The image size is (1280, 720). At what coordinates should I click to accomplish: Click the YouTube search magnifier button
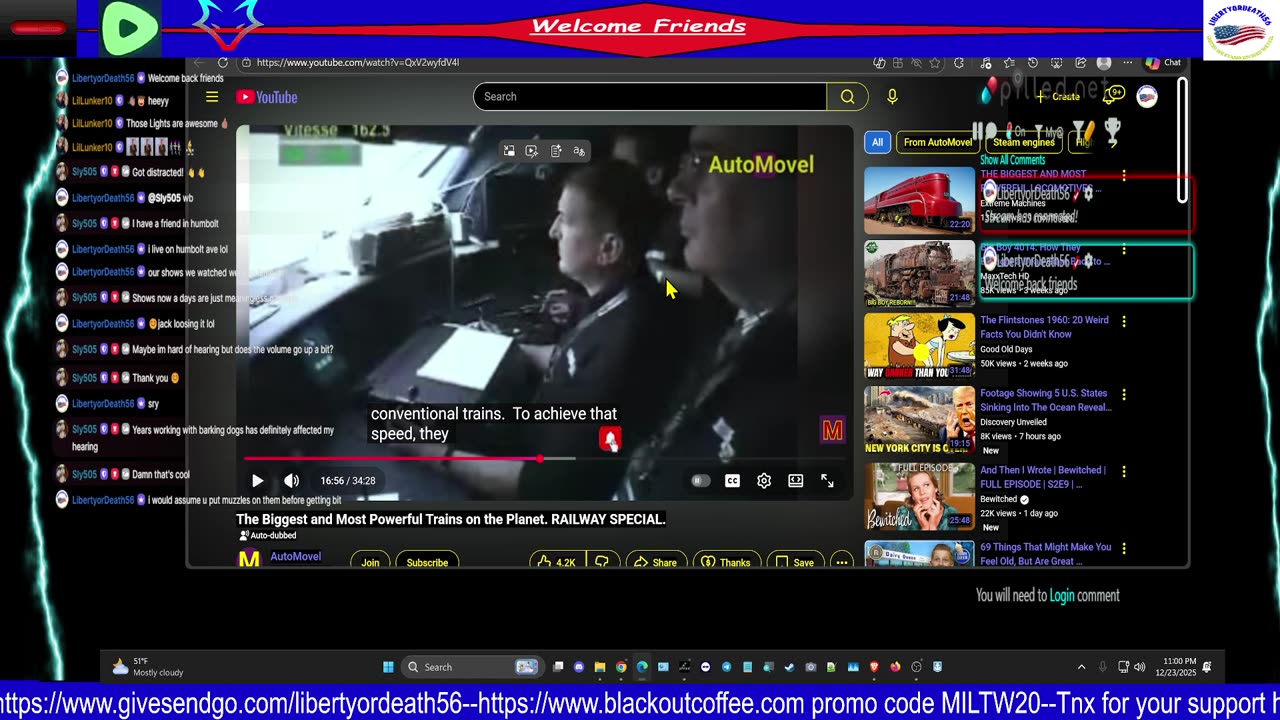tap(847, 97)
